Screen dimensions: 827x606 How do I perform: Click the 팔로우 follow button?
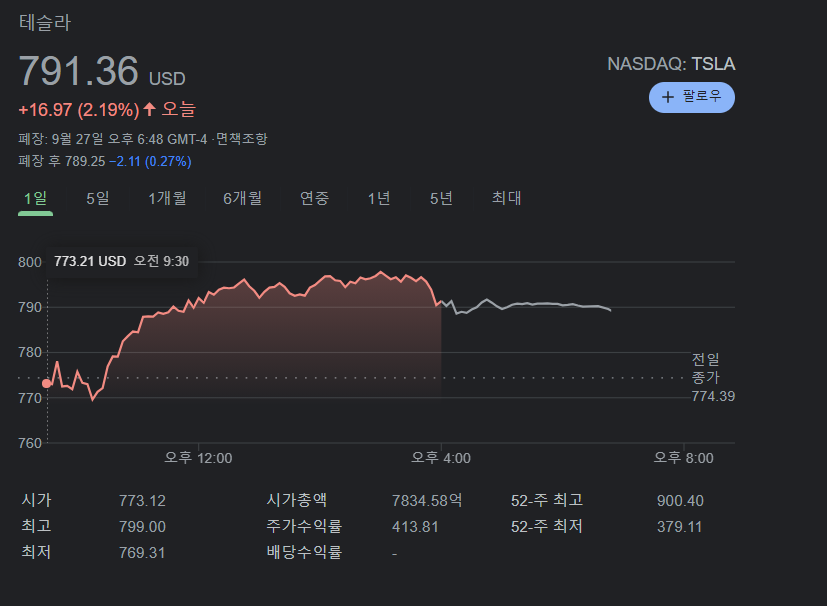point(691,97)
